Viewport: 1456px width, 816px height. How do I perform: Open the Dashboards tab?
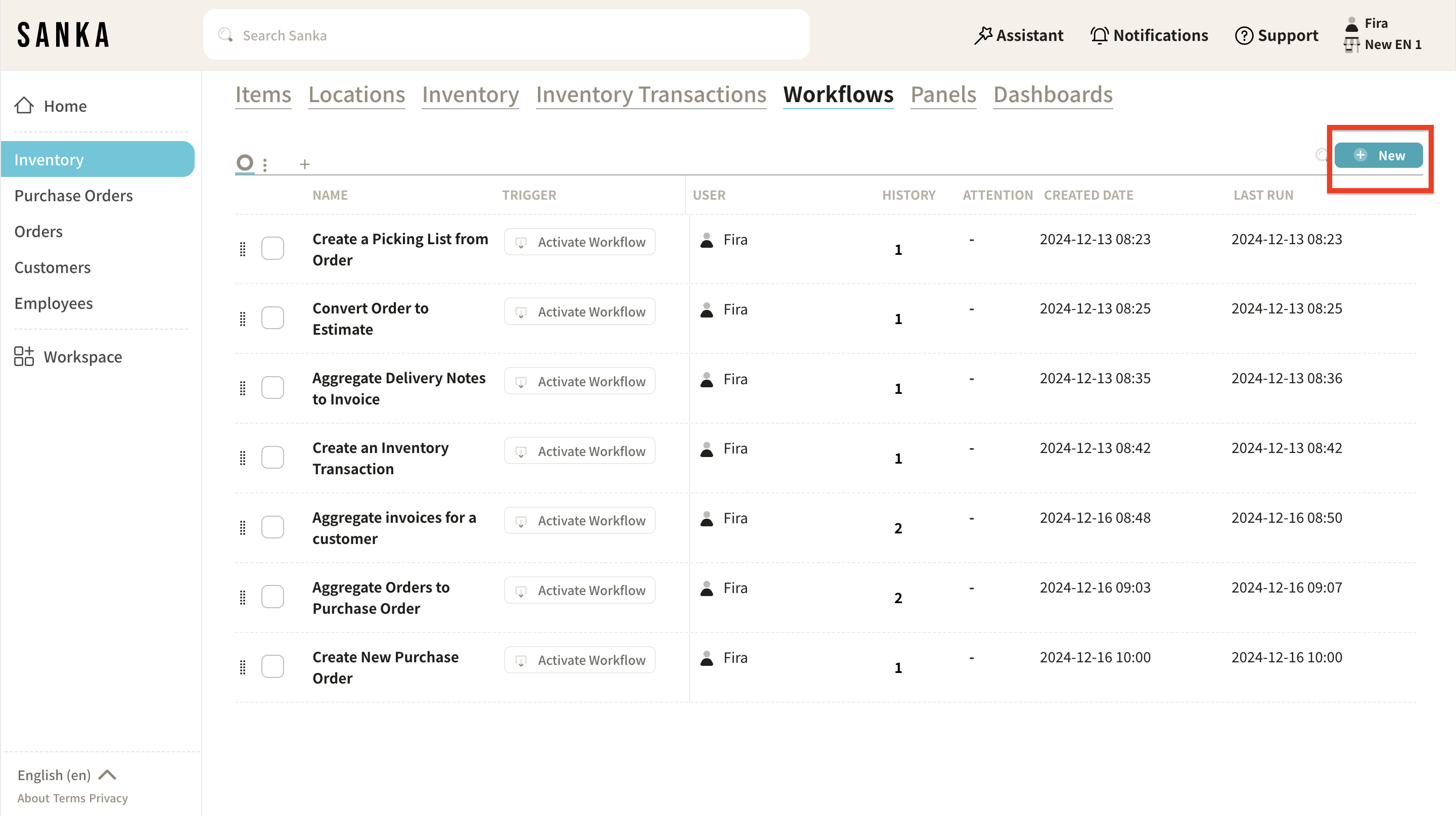(x=1053, y=95)
